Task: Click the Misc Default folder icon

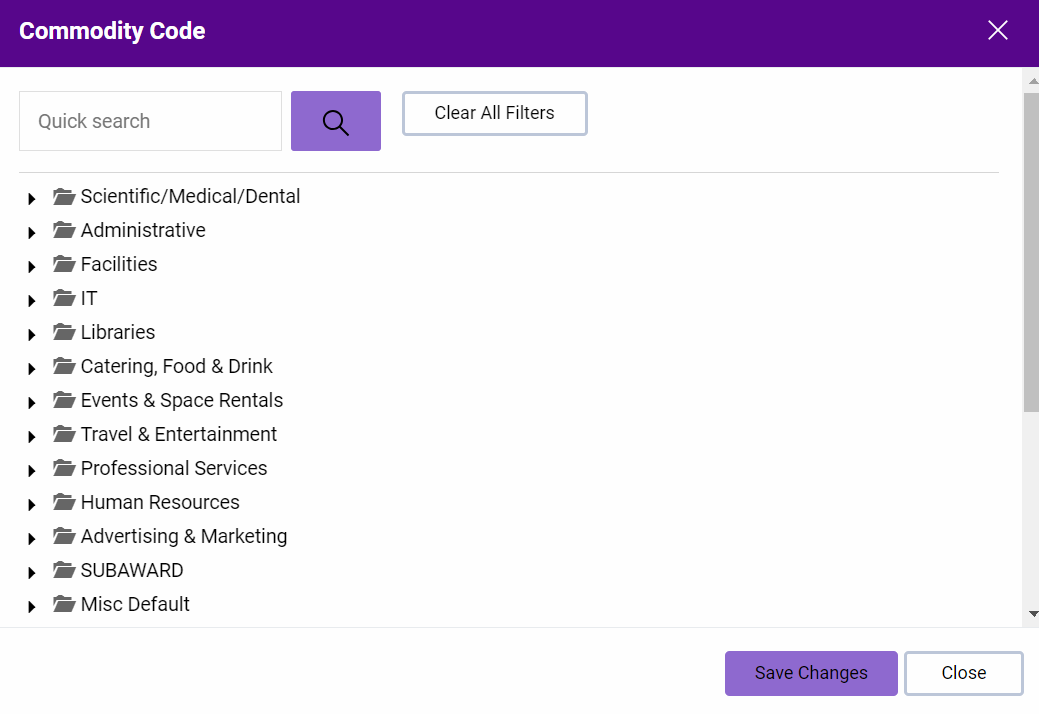Action: click(65, 604)
